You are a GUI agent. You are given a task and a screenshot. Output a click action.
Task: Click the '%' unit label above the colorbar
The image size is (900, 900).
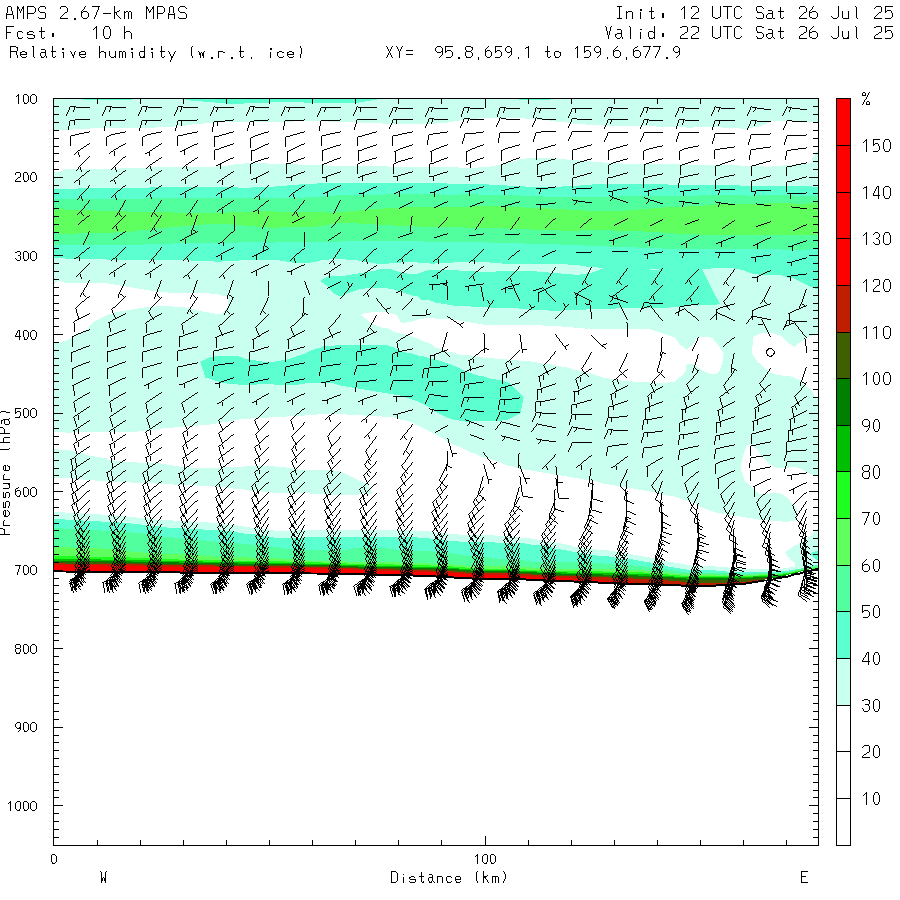tap(866, 99)
